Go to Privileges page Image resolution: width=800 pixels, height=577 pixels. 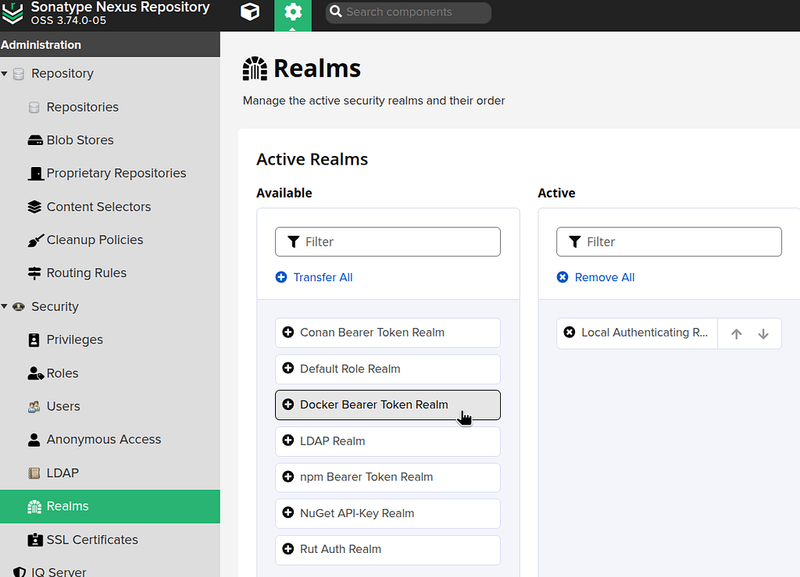tap(74, 340)
